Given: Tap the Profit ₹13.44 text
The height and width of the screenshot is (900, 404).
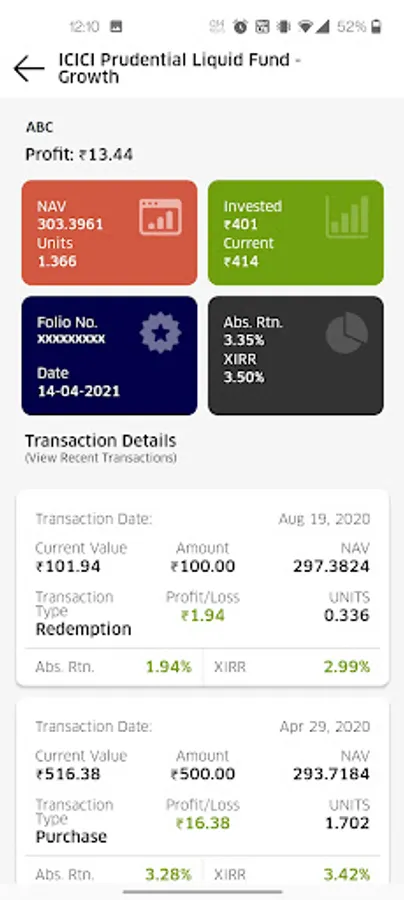Looking at the screenshot, I should 79,154.
